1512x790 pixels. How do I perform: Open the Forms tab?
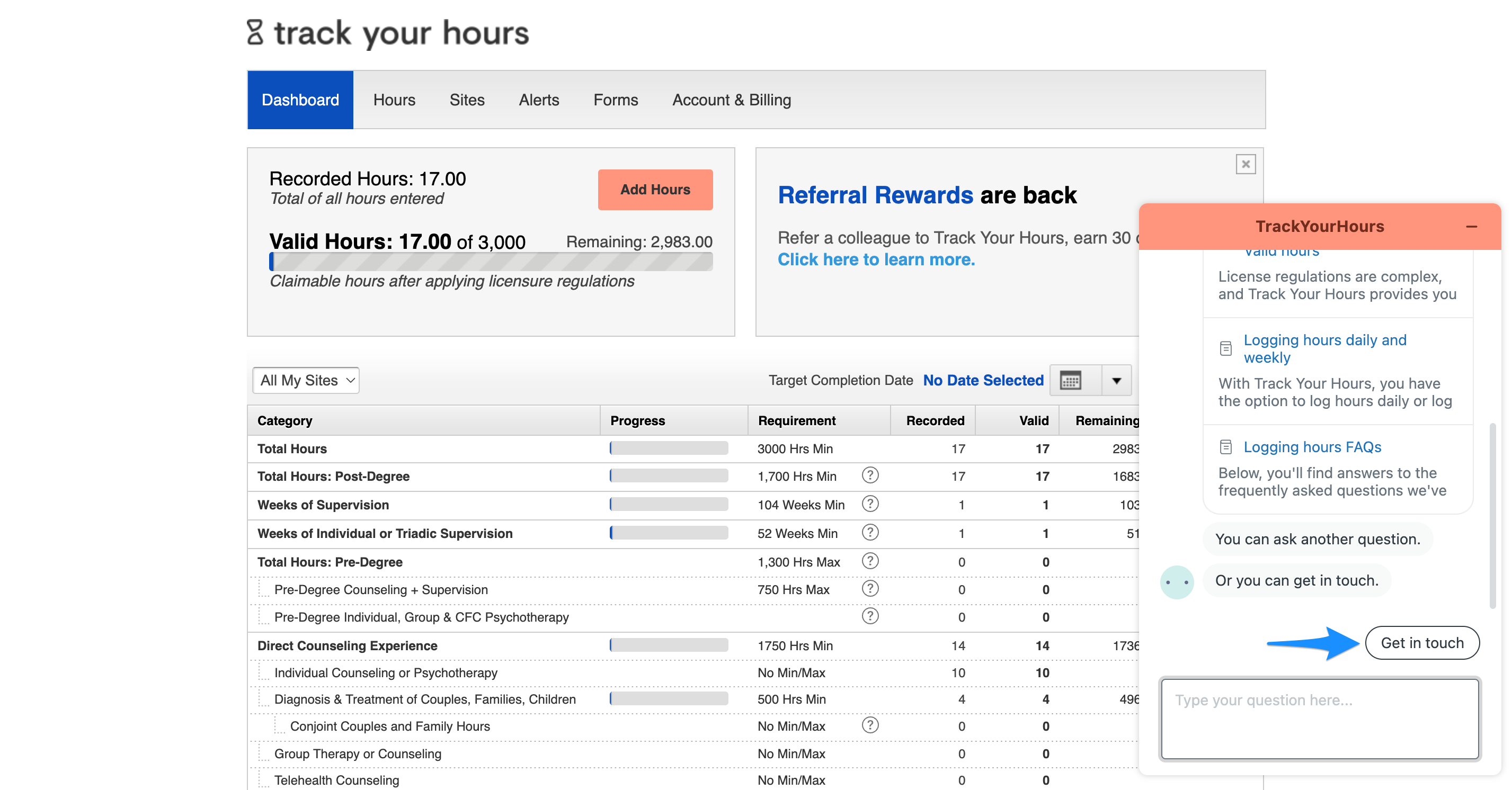[615, 100]
